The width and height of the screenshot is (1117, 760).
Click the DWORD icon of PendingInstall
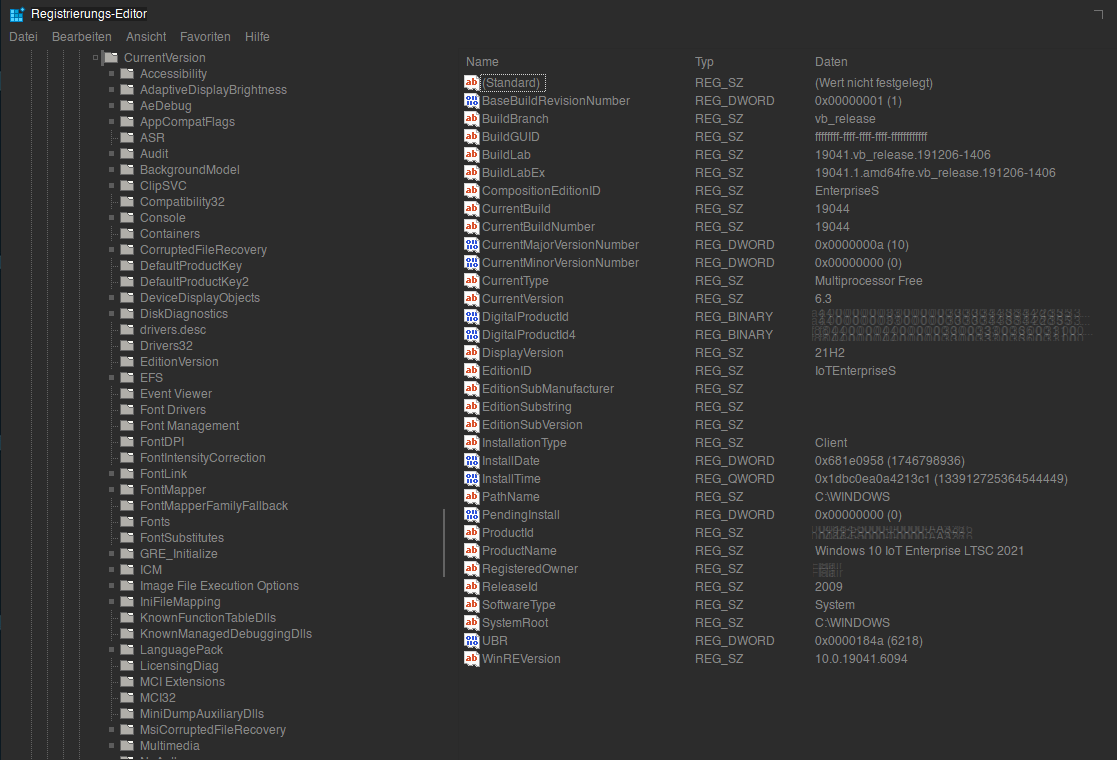tap(472, 514)
